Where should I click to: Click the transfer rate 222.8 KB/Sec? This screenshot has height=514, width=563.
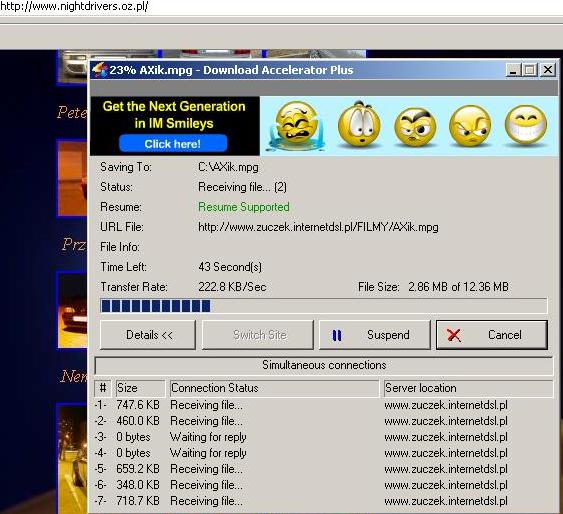coord(232,287)
